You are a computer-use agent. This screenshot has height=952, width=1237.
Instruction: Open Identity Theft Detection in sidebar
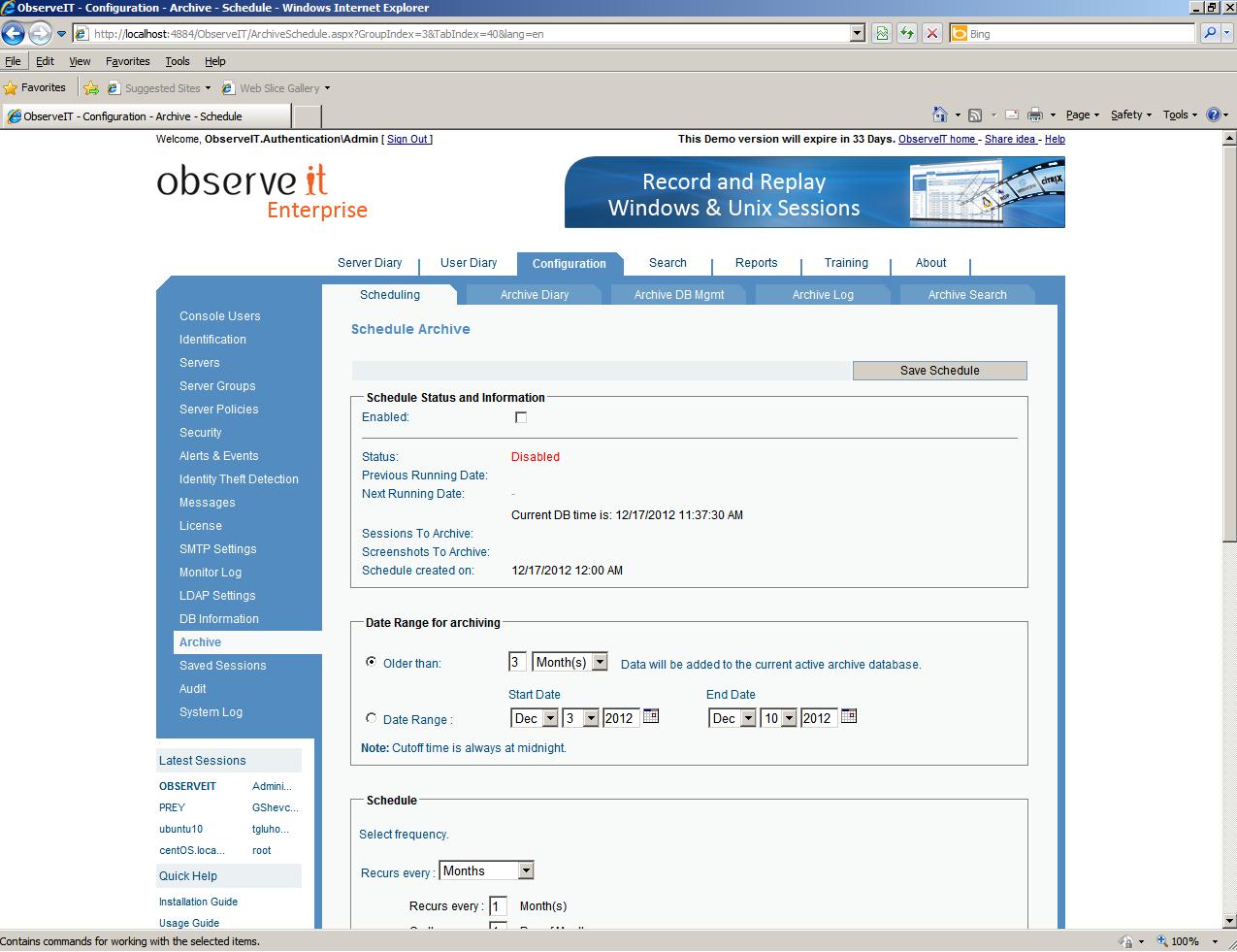tap(239, 479)
